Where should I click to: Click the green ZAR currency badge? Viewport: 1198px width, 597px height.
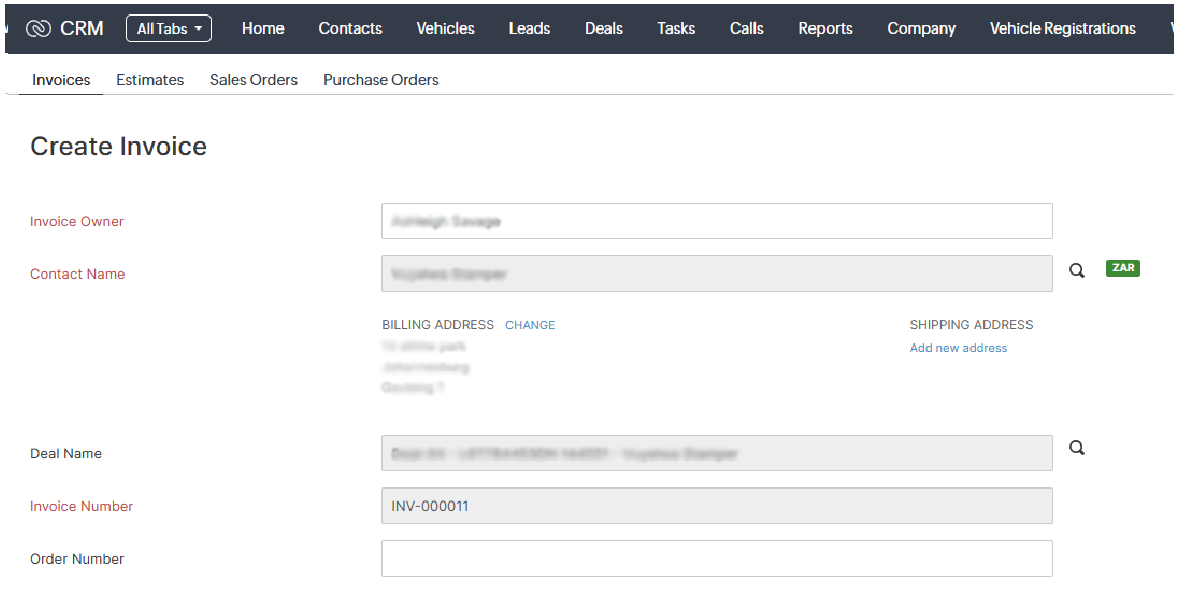[1122, 268]
